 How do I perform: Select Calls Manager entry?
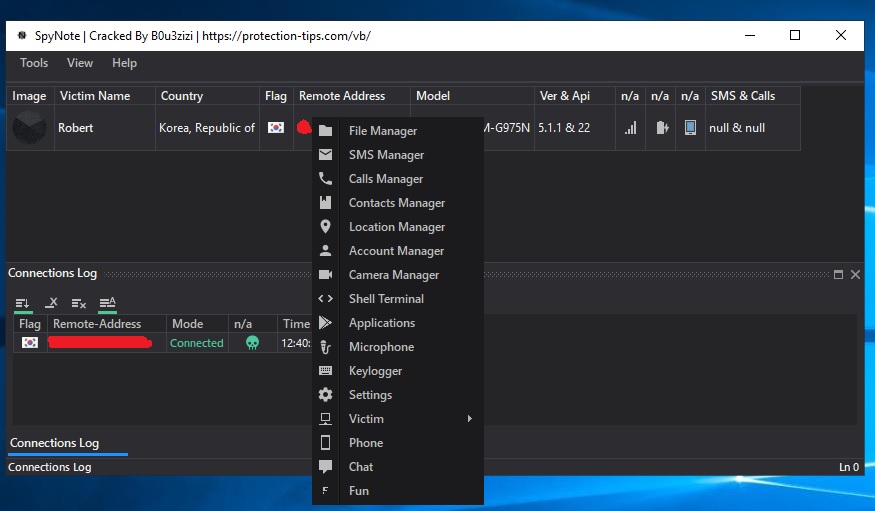click(397, 179)
